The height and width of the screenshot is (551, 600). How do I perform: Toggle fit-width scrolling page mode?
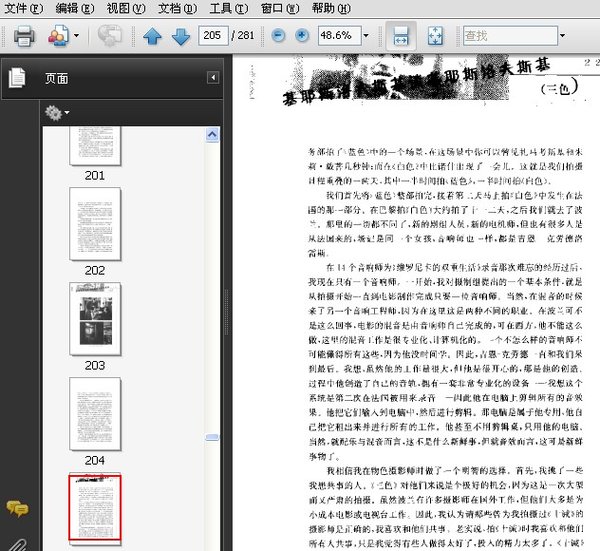click(399, 36)
